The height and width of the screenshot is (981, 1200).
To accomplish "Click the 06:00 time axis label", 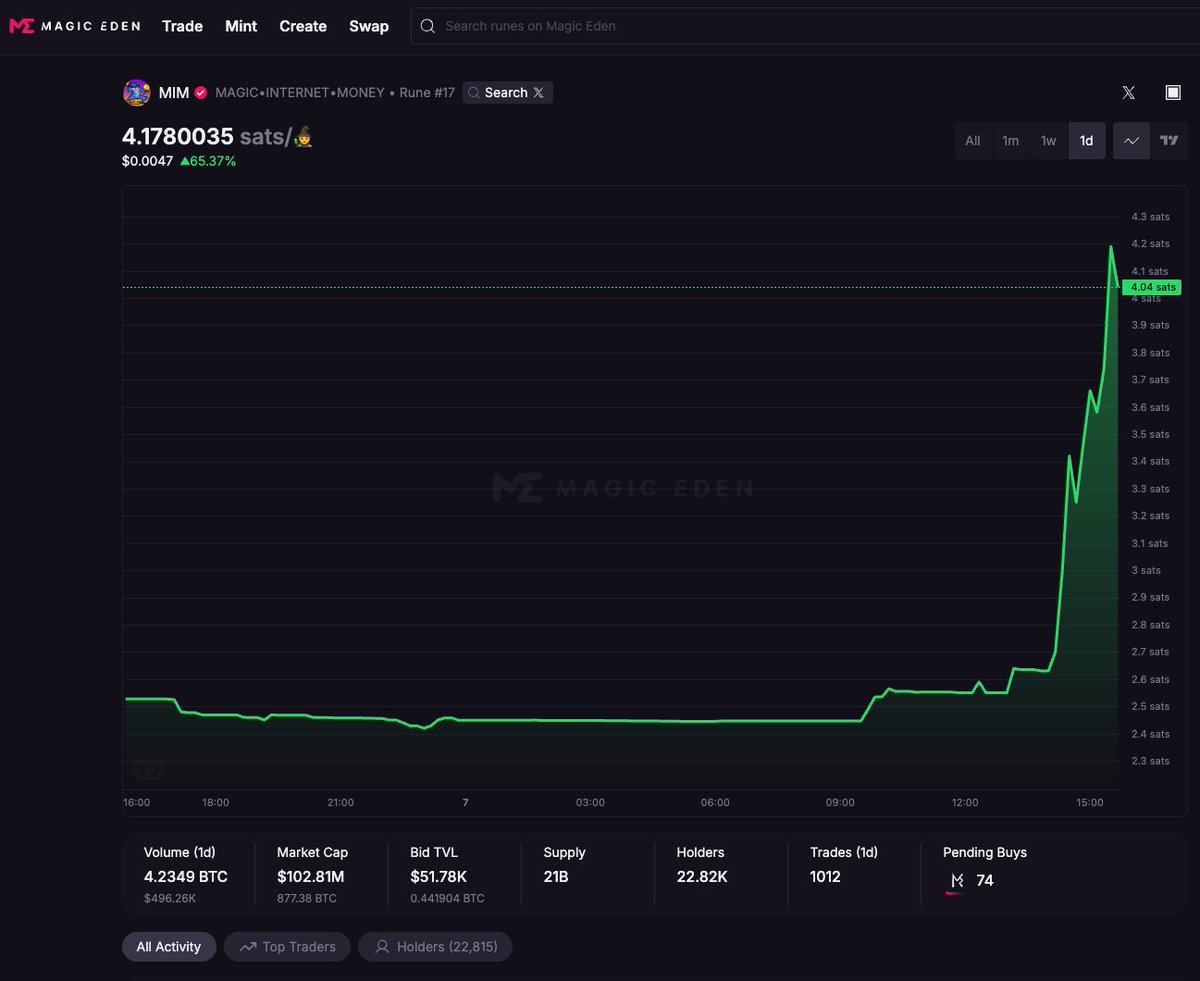I will [715, 802].
